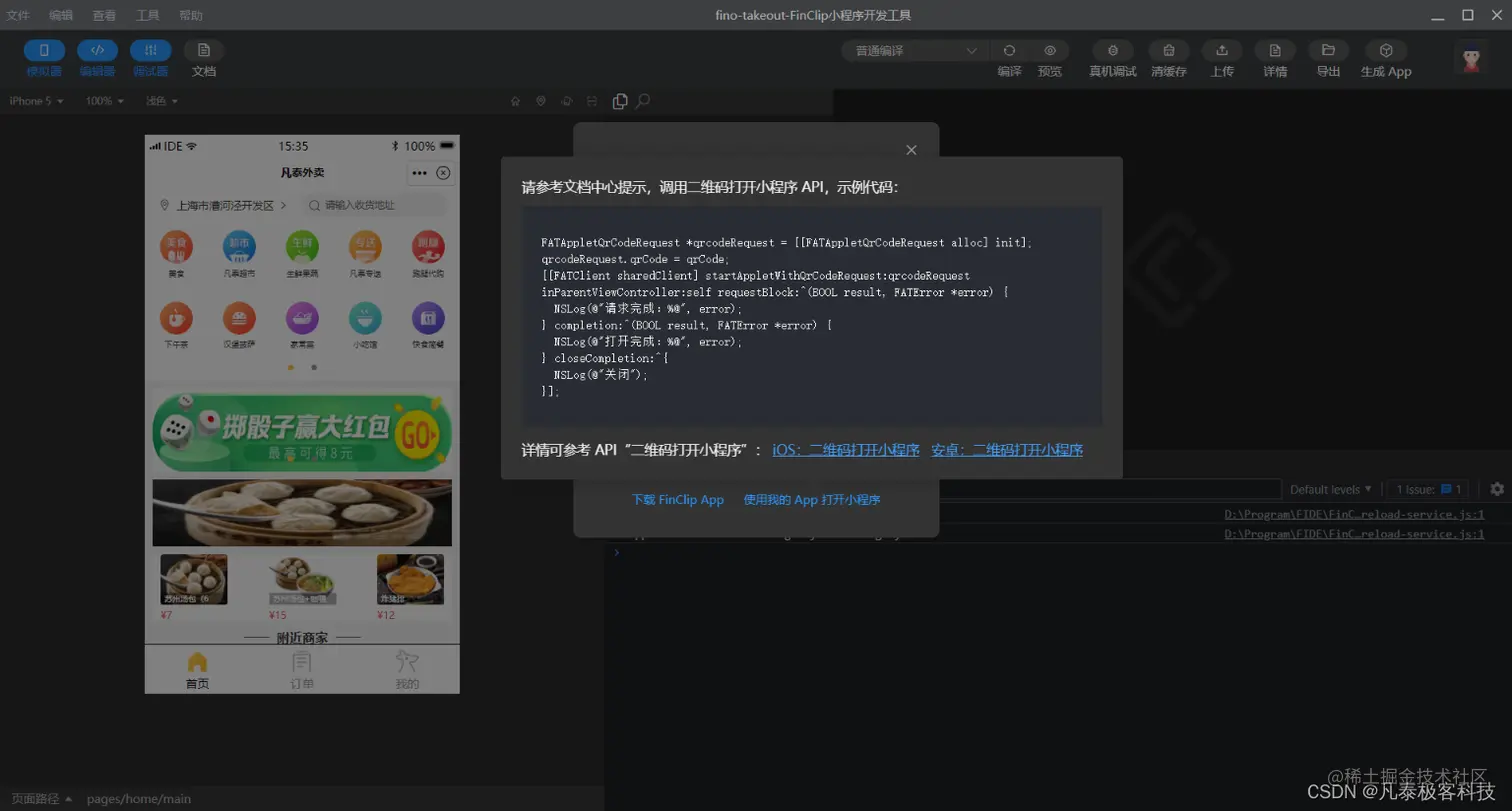
Task: Open 生成 App generator
Action: [x=1386, y=57]
